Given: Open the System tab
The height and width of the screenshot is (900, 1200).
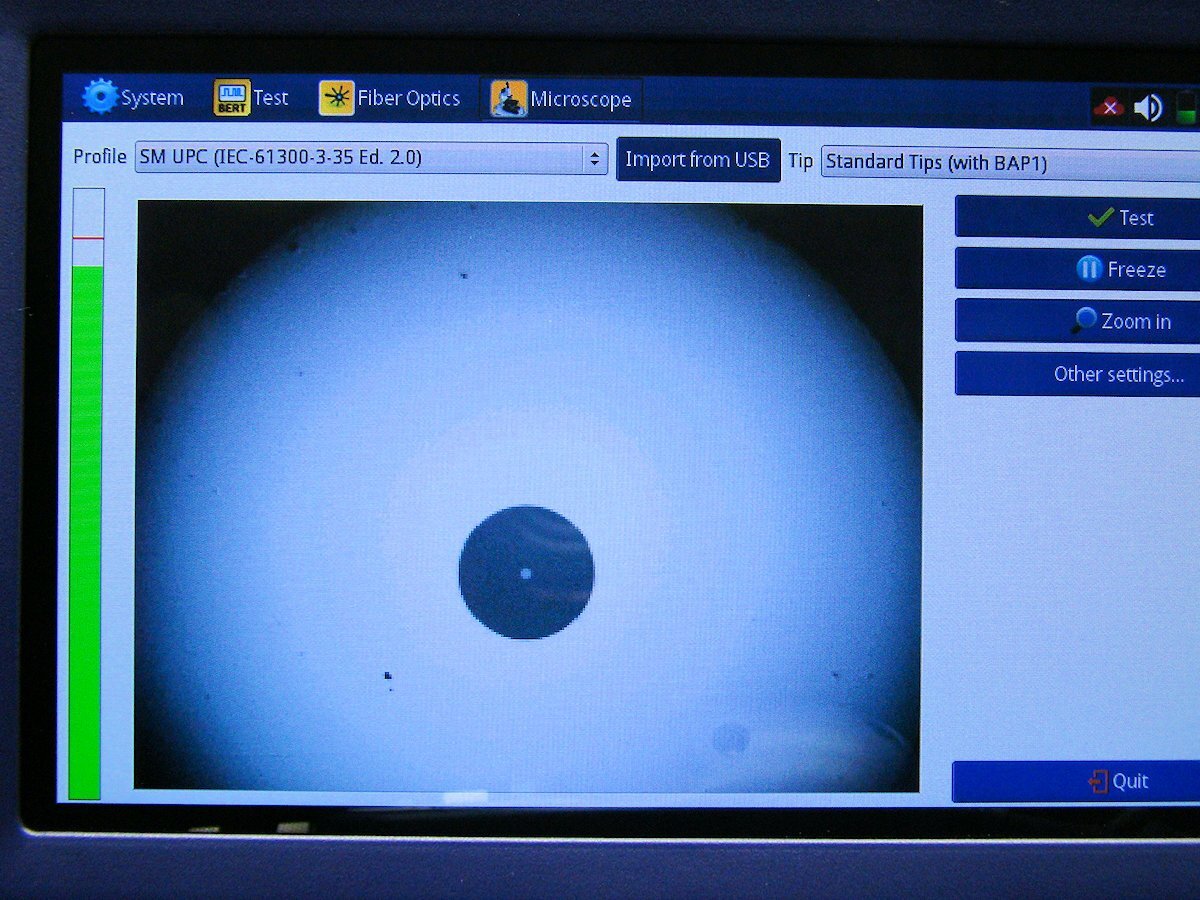Looking at the screenshot, I should click(133, 98).
